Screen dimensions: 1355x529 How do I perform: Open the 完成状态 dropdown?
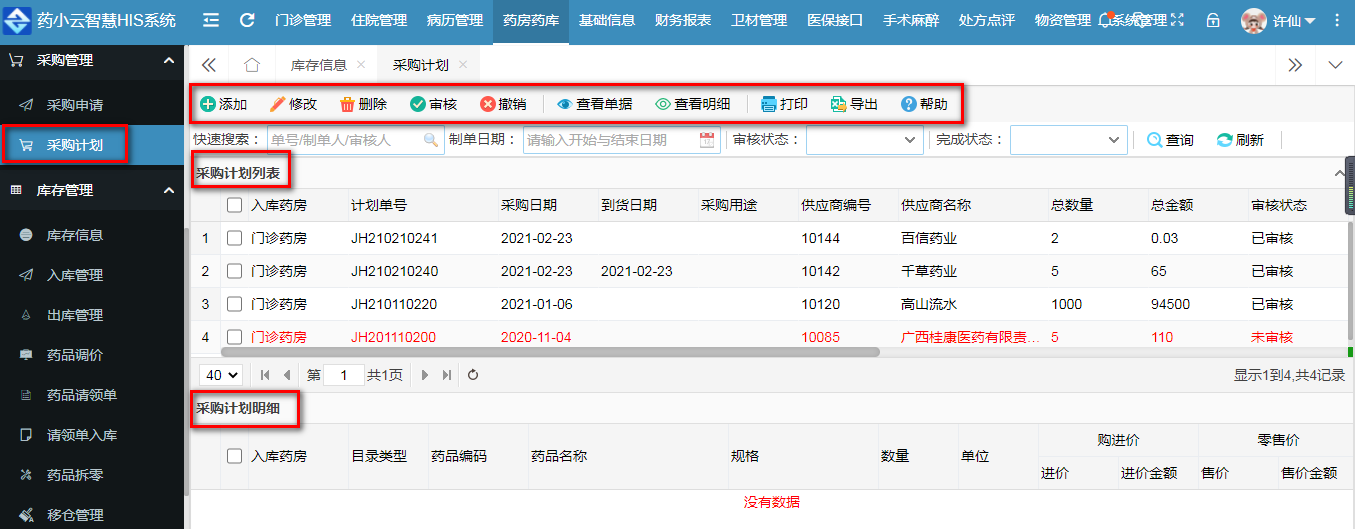click(x=1069, y=140)
